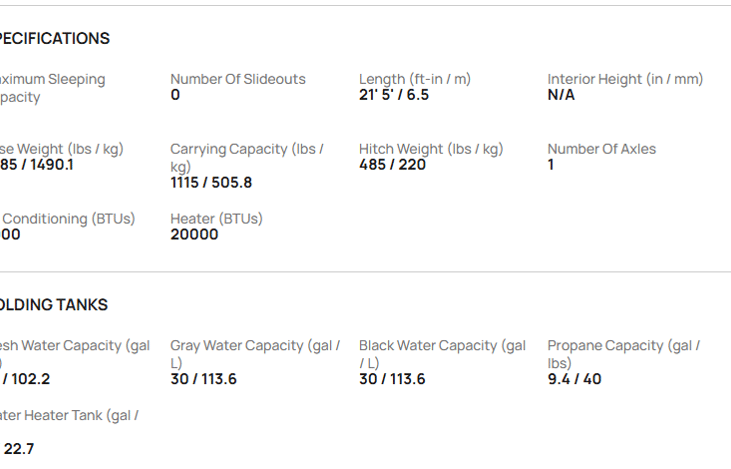Select the gray water value 30 / 113.6

pyautogui.click(x=203, y=379)
